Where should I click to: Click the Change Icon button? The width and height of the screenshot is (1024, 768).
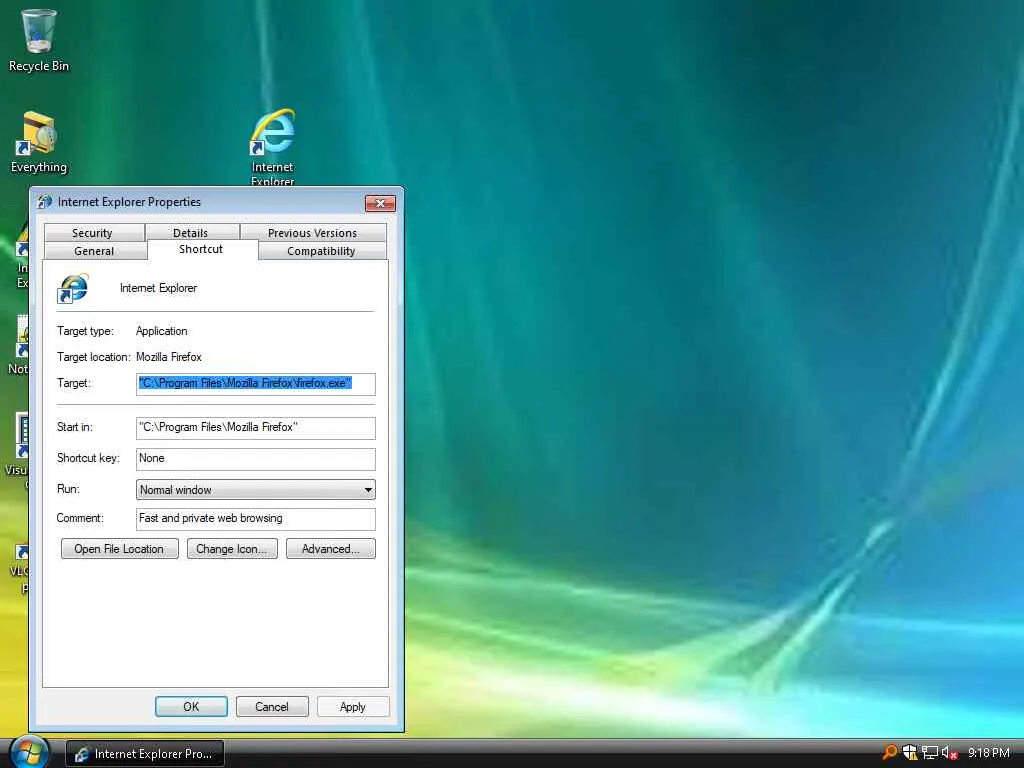pos(232,549)
